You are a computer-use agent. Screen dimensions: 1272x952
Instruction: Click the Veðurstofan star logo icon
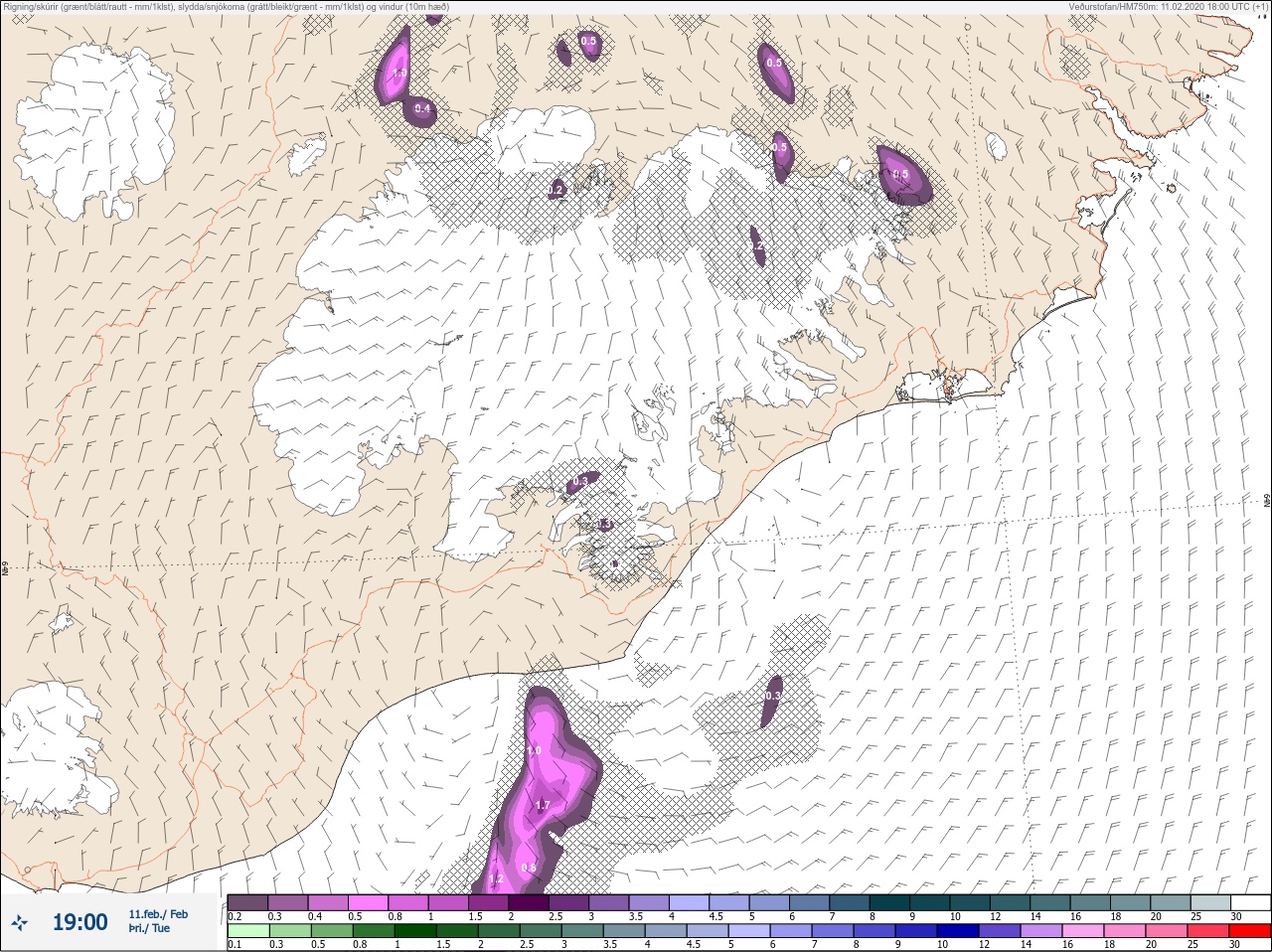click(x=19, y=923)
